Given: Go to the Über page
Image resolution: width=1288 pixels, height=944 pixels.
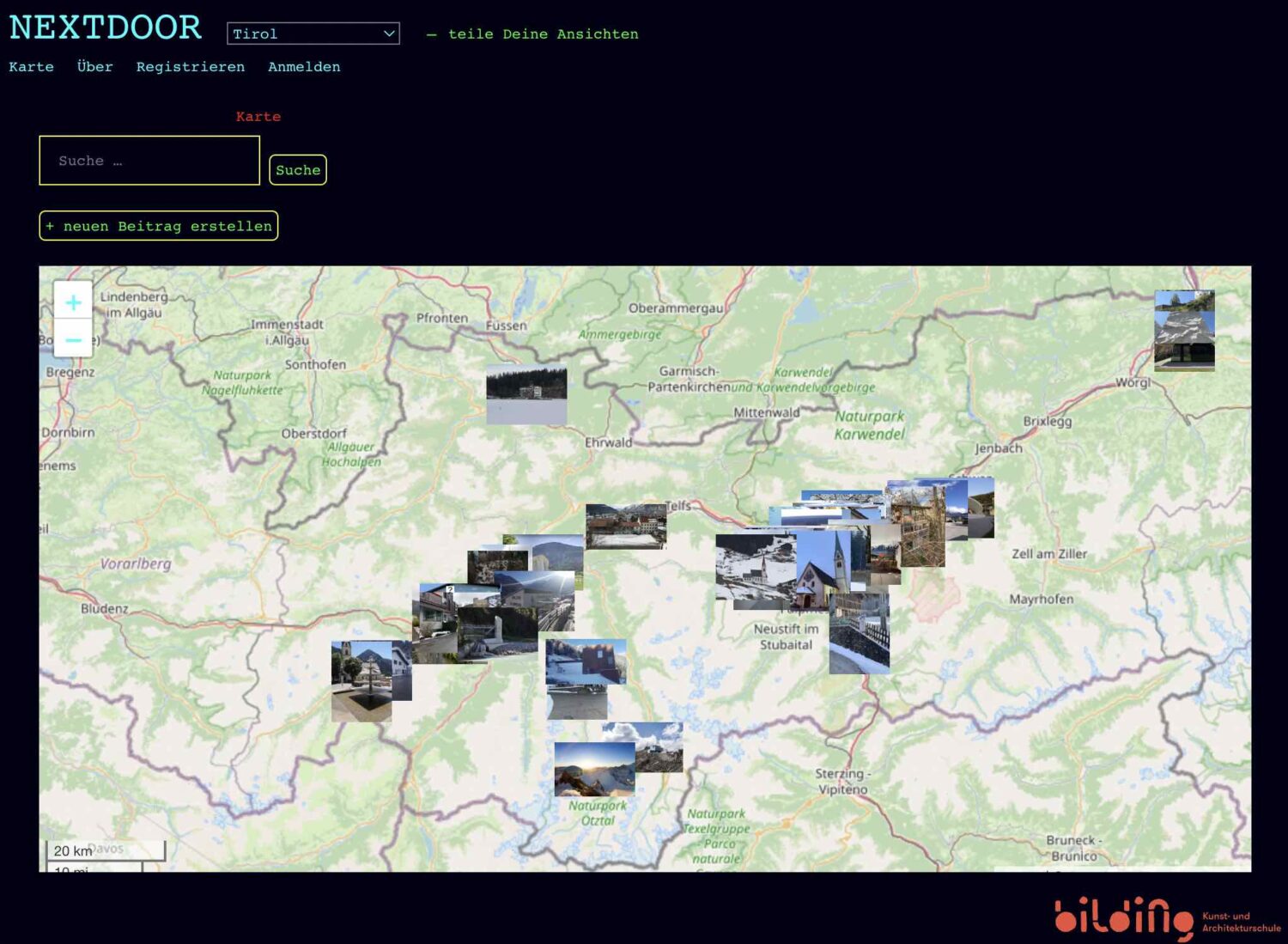Looking at the screenshot, I should point(94,67).
